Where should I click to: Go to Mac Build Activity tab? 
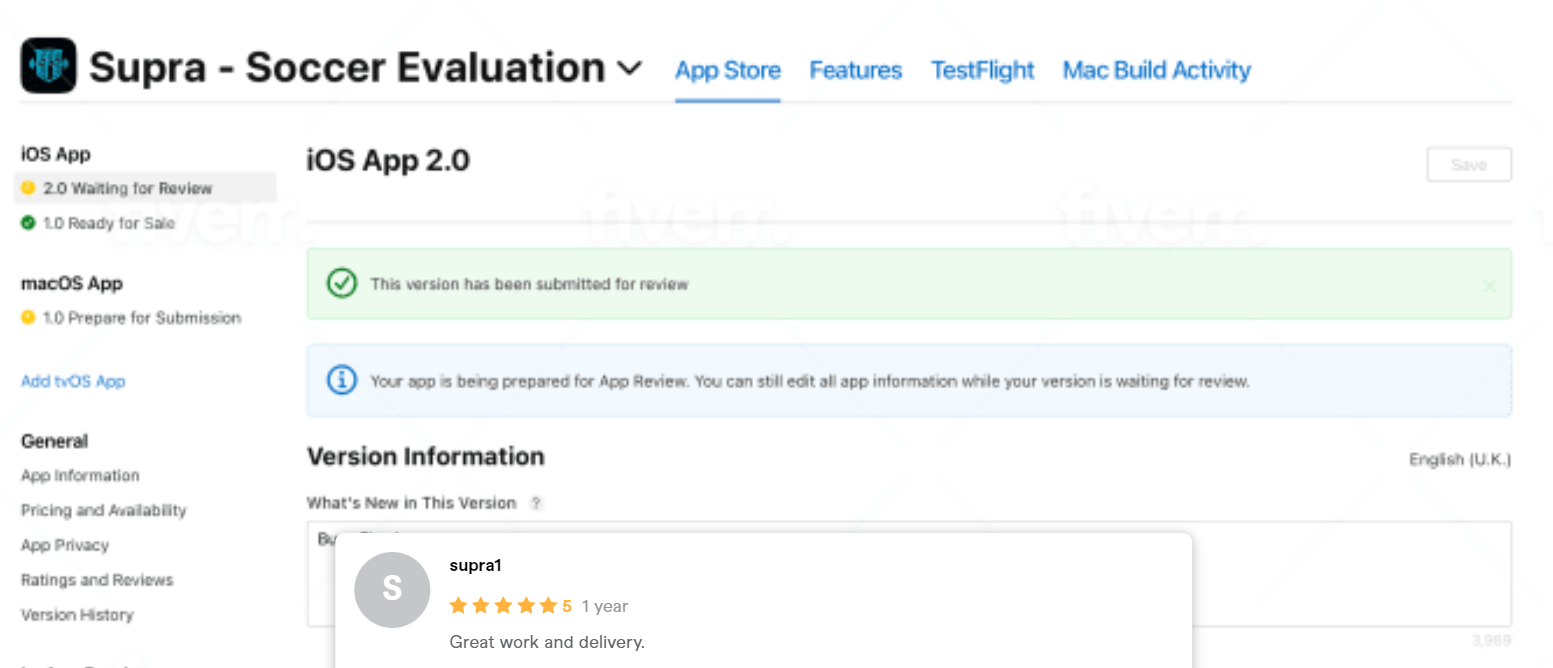(1156, 71)
